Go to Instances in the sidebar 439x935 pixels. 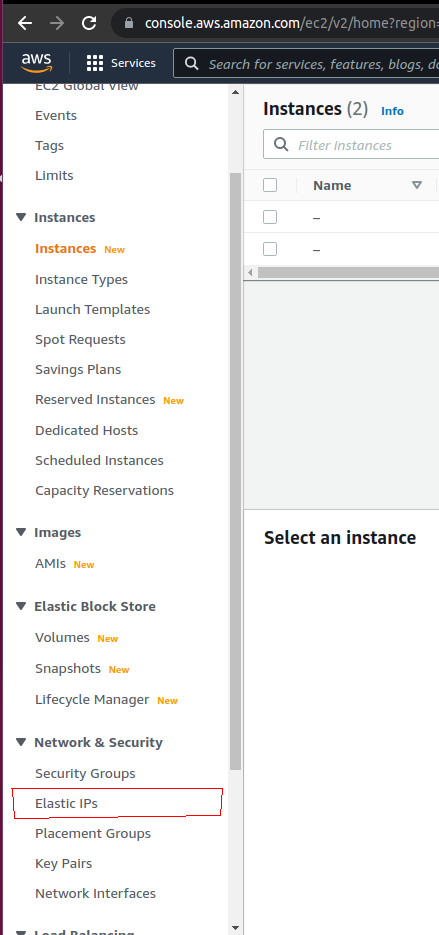coord(66,249)
